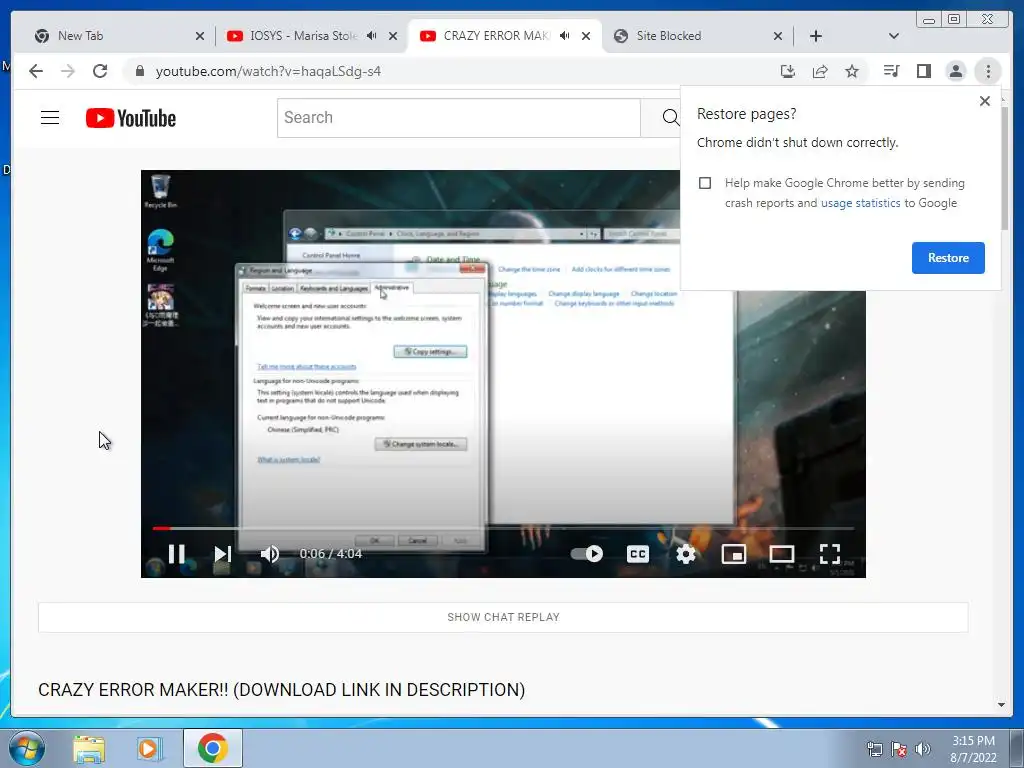This screenshot has width=1024, height=768.
Task: Open usage statistics link
Action: [860, 203]
